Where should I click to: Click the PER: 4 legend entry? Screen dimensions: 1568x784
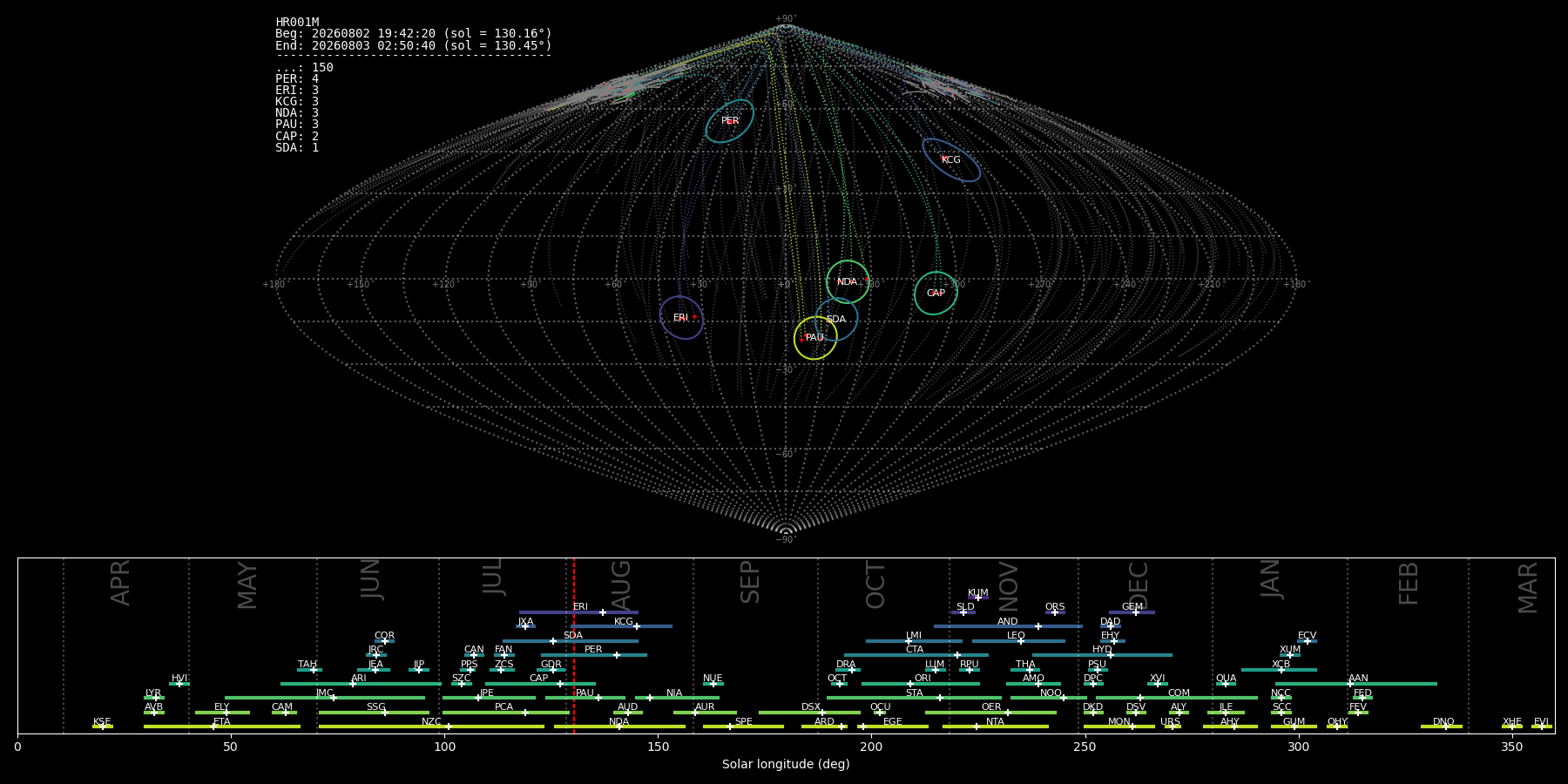[297, 78]
